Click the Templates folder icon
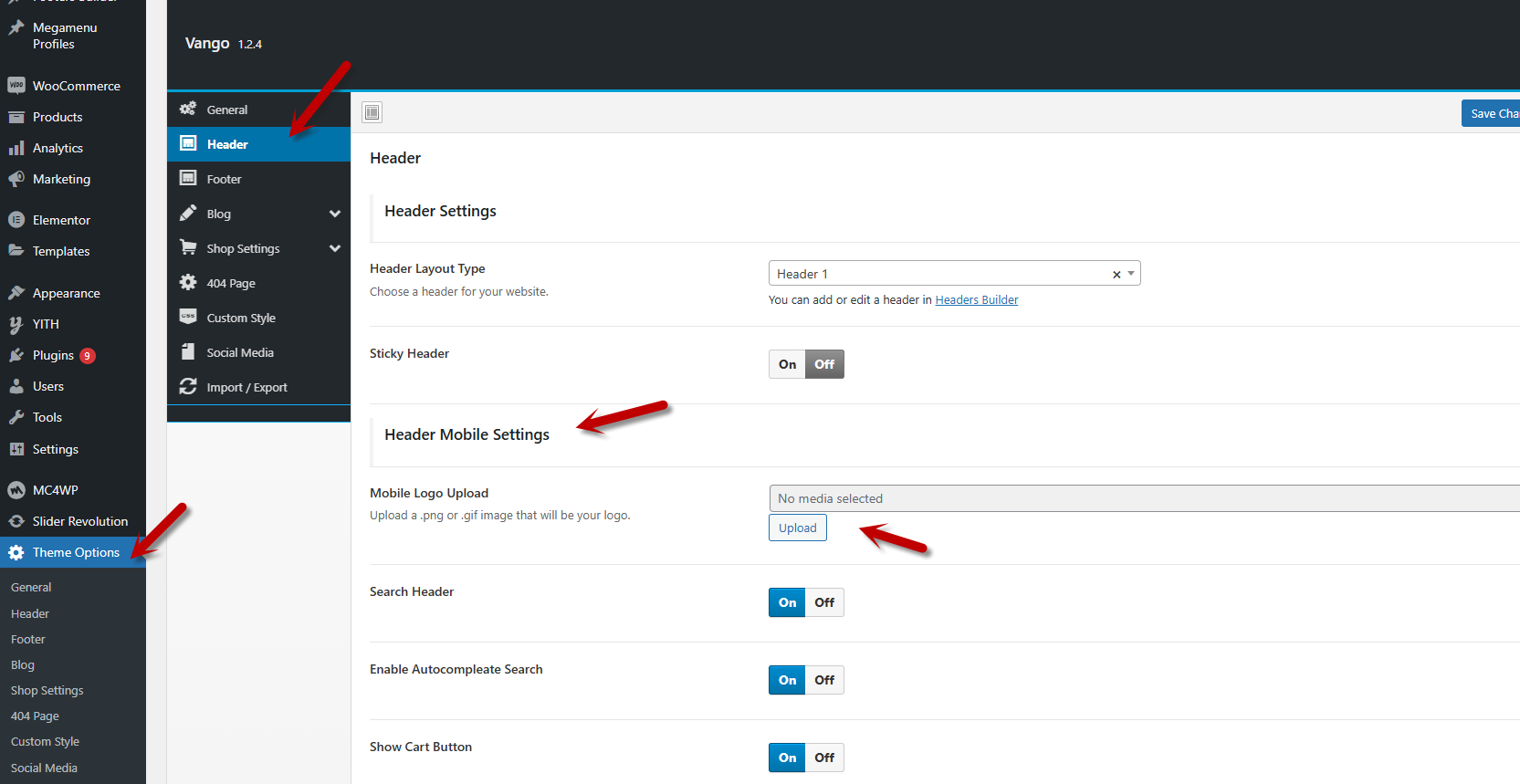This screenshot has width=1520, height=784. [16, 250]
